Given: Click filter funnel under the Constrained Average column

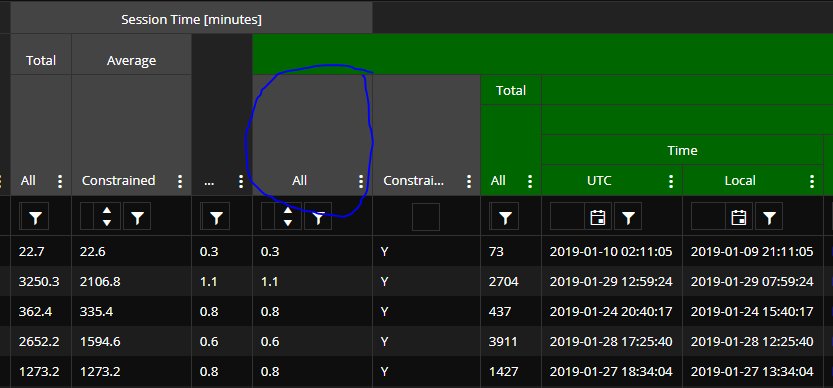Looking at the screenshot, I should pyautogui.click(x=137, y=217).
